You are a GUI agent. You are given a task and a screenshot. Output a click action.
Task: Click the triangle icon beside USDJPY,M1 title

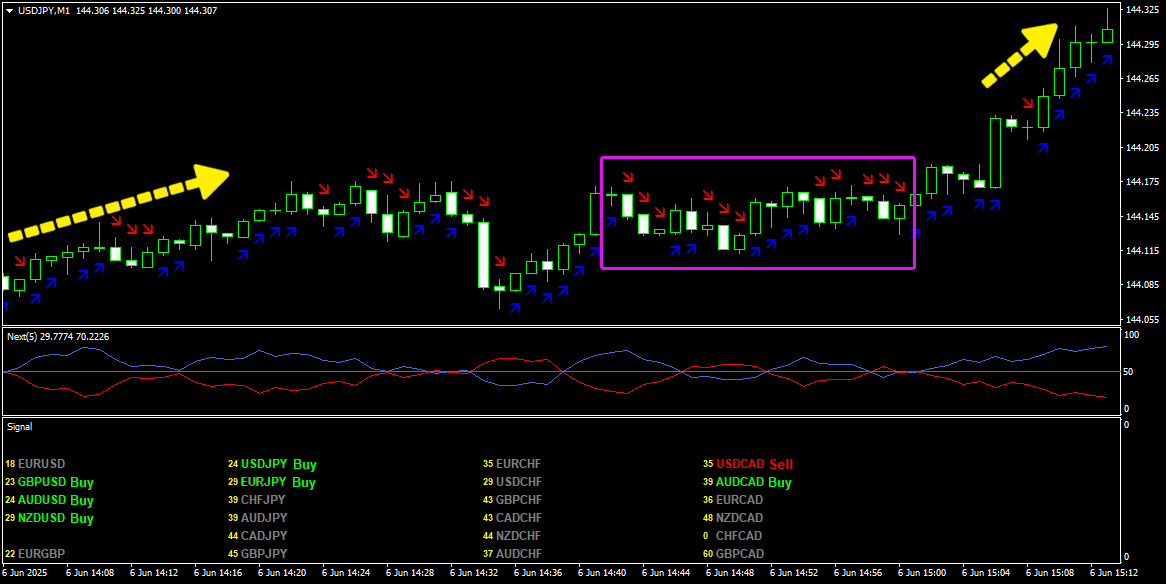tap(10, 10)
